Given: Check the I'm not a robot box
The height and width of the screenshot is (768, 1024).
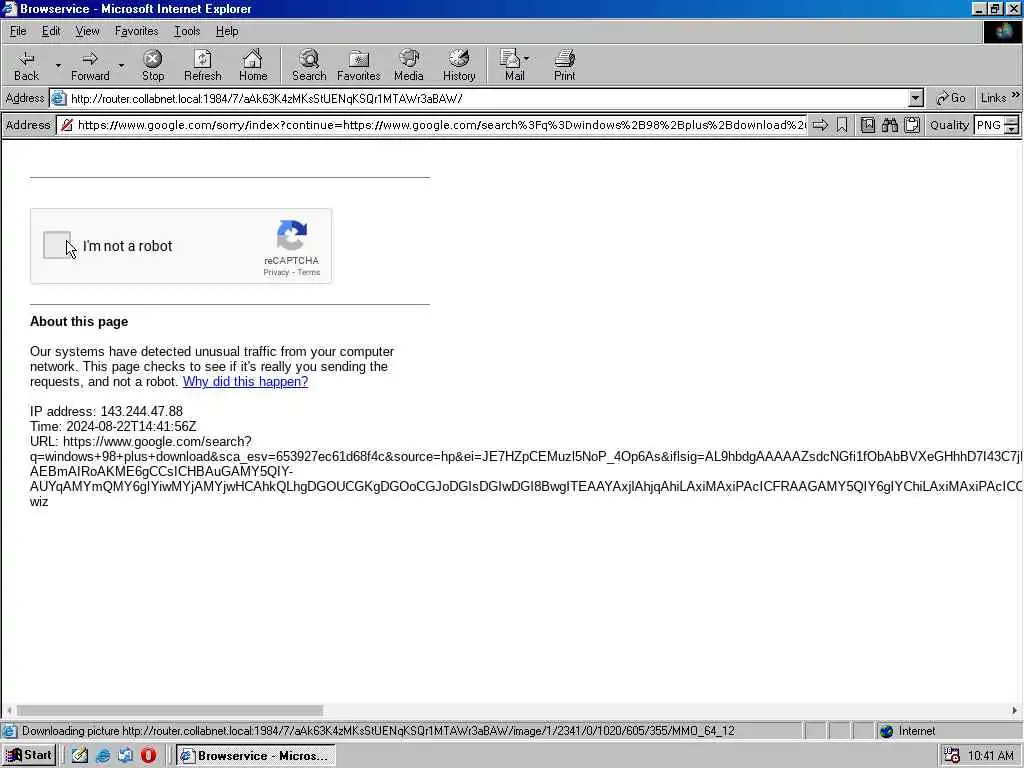Looking at the screenshot, I should [x=57, y=246].
